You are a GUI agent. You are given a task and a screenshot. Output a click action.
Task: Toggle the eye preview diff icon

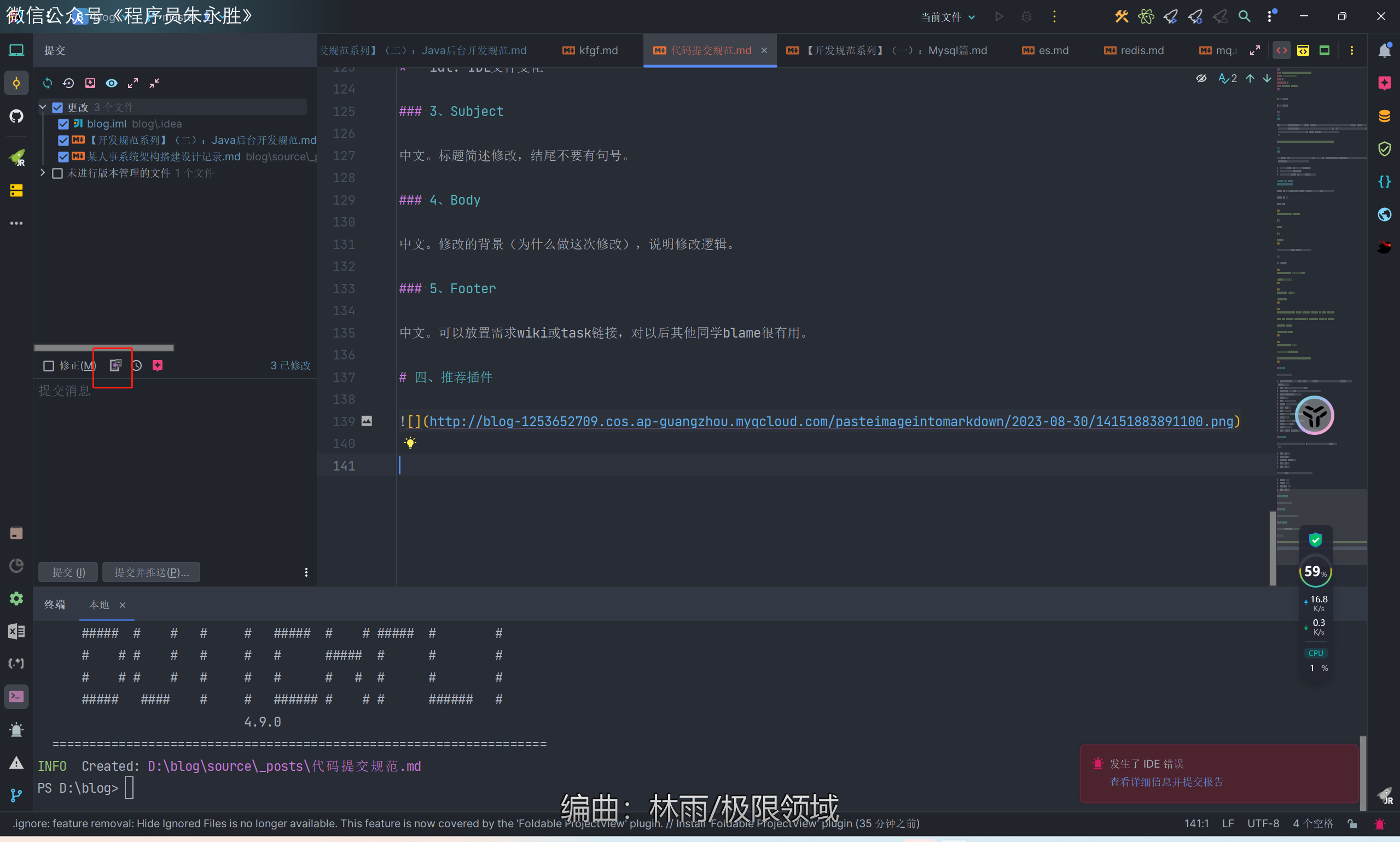pos(112,83)
